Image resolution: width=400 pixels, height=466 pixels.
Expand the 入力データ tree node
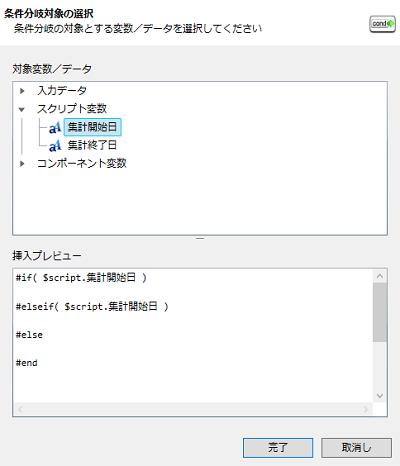(22, 91)
